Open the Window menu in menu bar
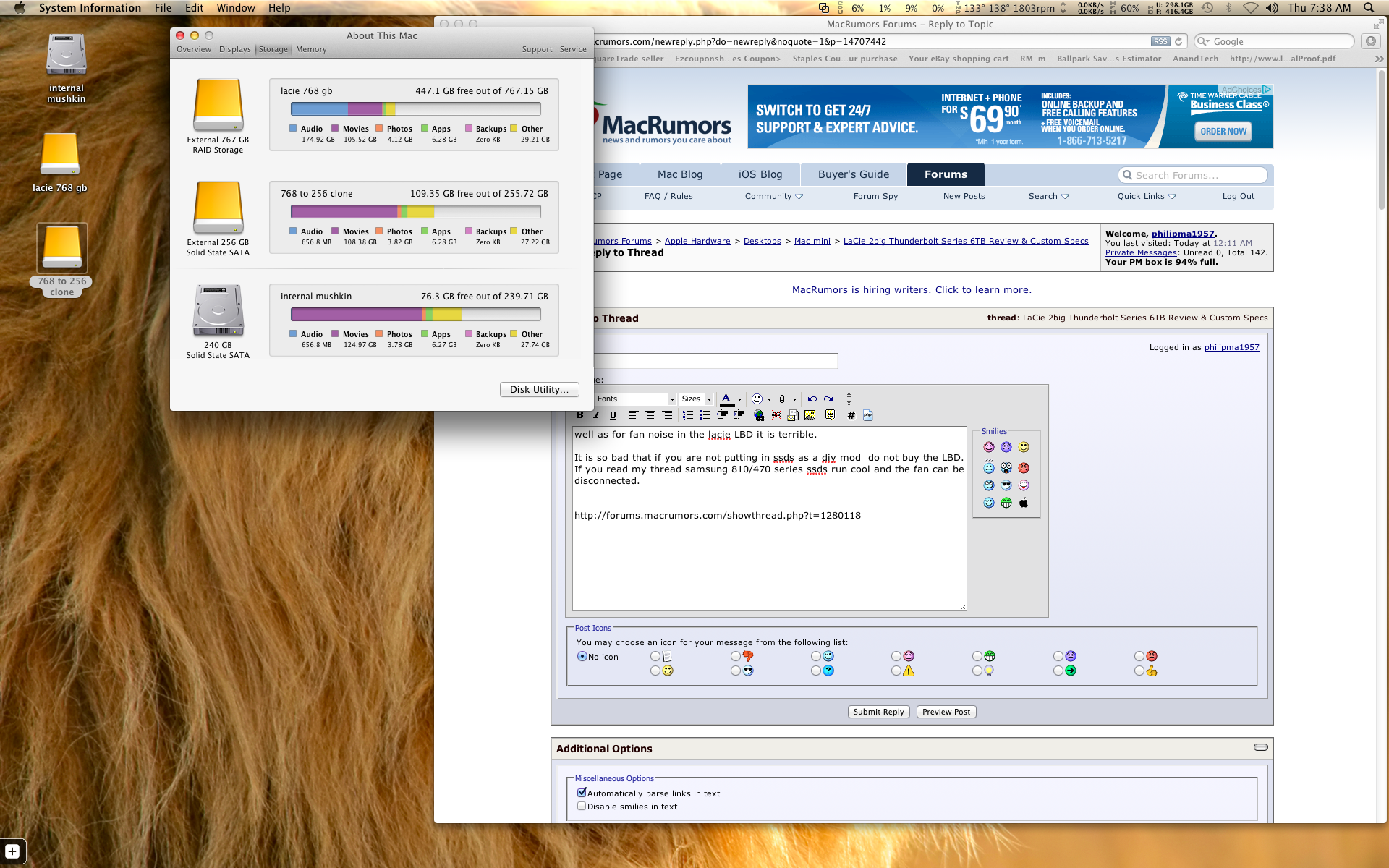Screen dimensions: 1389x868 (236, 8)
